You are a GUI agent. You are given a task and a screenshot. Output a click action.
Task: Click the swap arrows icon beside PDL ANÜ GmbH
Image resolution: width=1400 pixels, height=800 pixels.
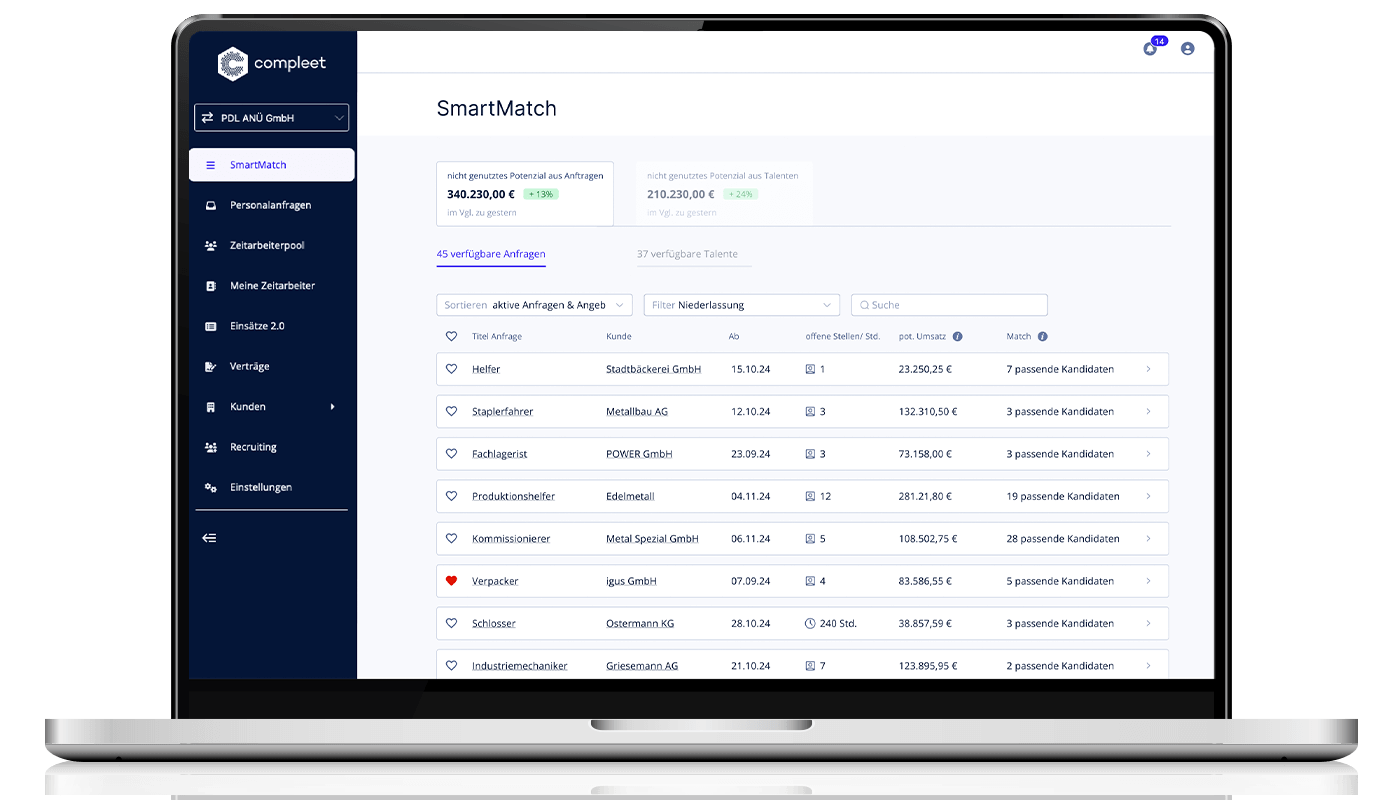(x=207, y=117)
